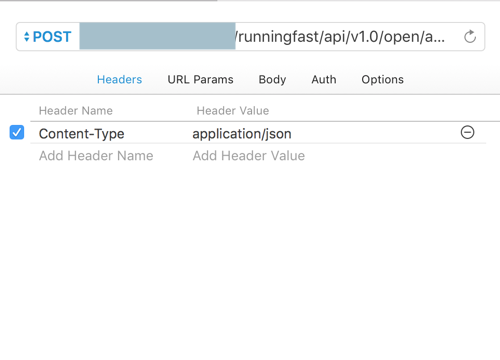Switch to the Body tab
Screen dimensions: 500x360
coord(272,79)
